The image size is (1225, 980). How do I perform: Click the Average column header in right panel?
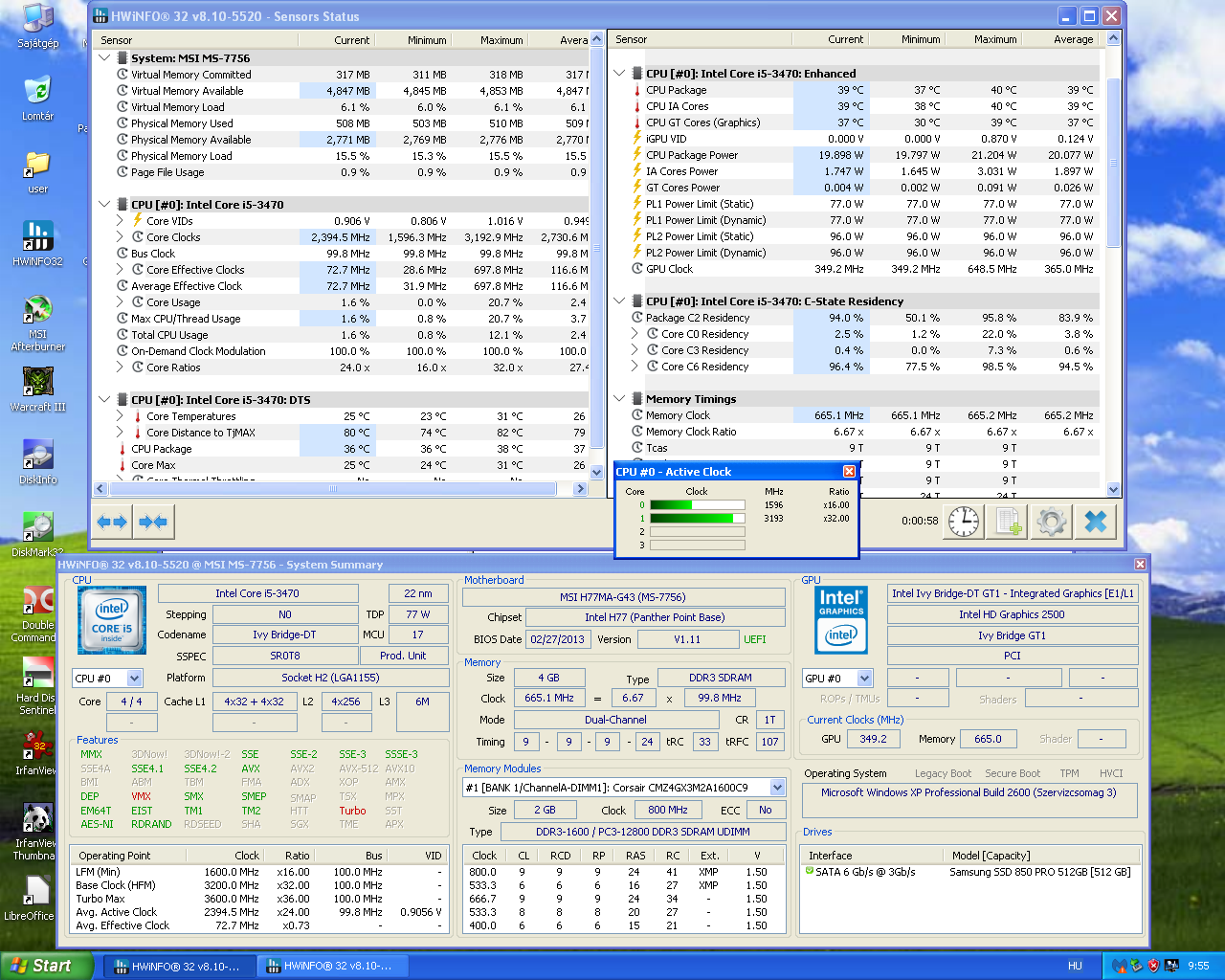point(1062,39)
